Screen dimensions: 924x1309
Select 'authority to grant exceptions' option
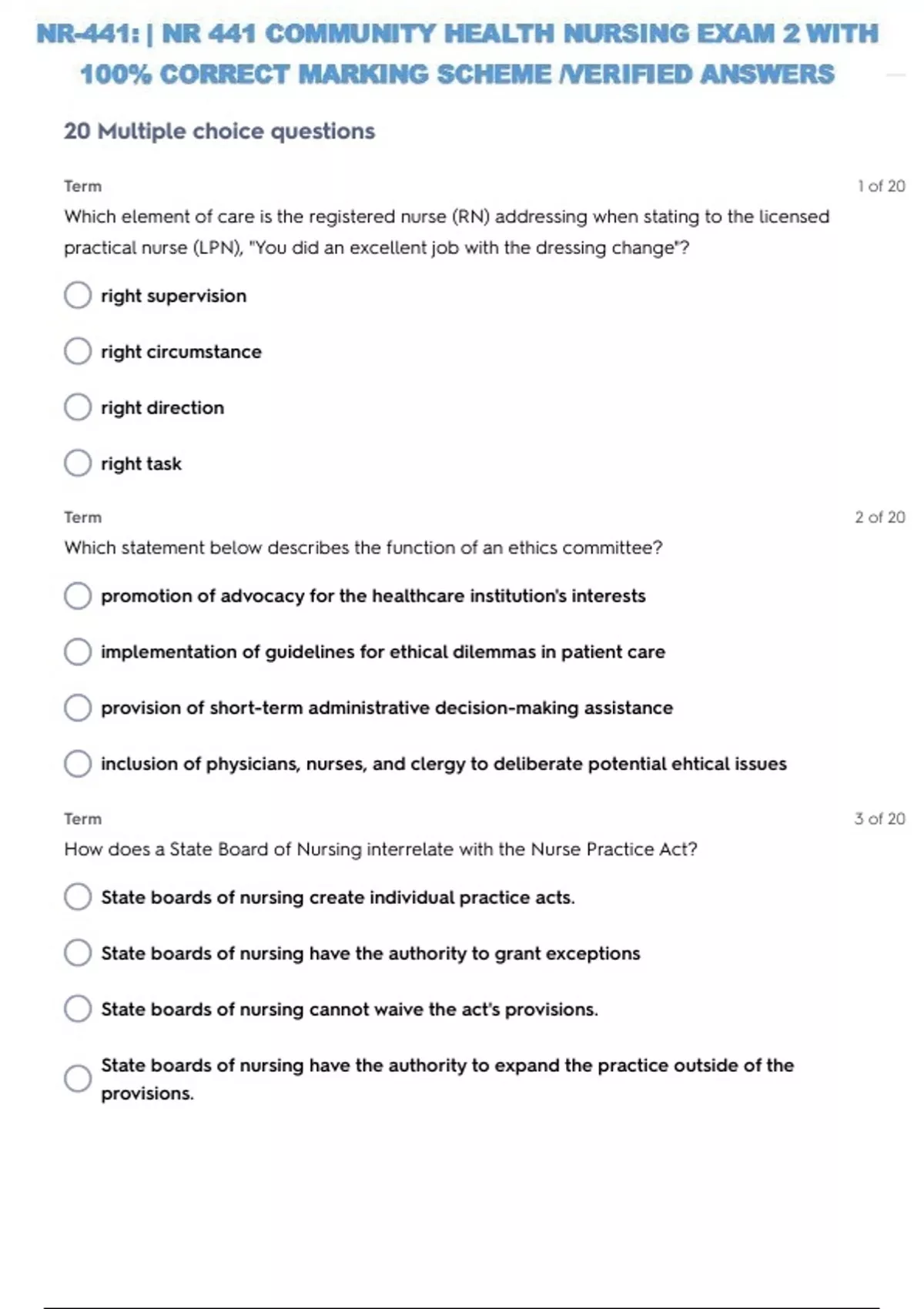(x=78, y=952)
